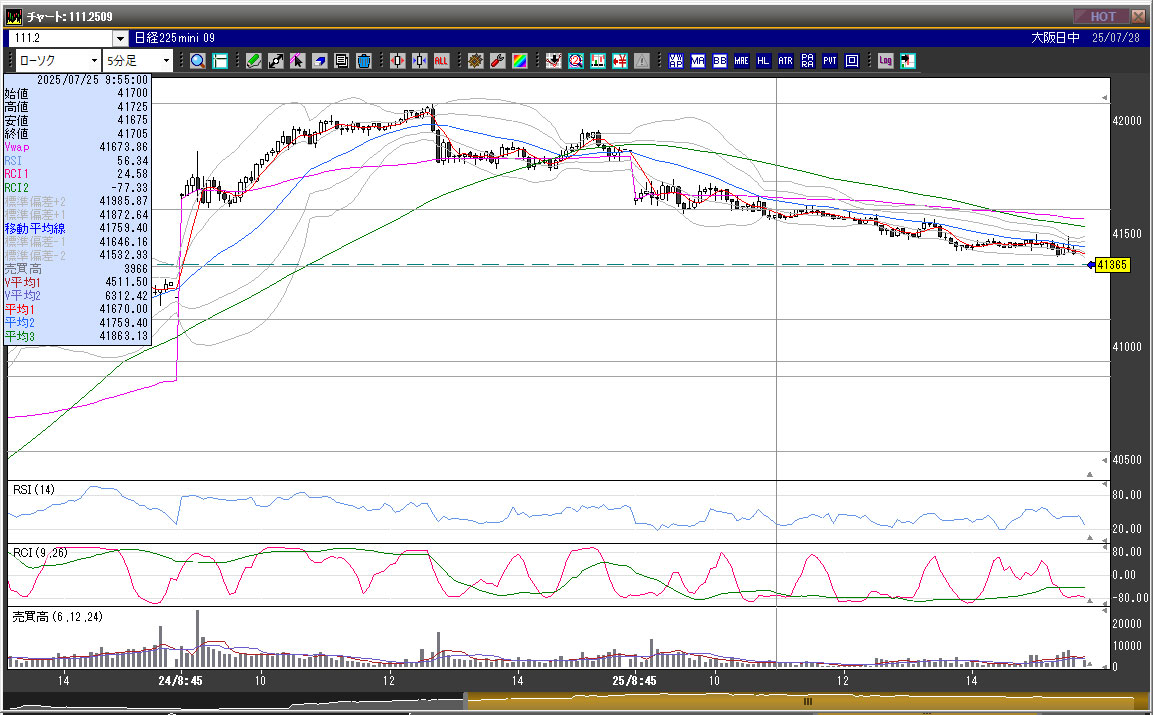Toggle the ATR indicator button
Screen dimensions: 1153x715
pyautogui.click(x=785, y=61)
